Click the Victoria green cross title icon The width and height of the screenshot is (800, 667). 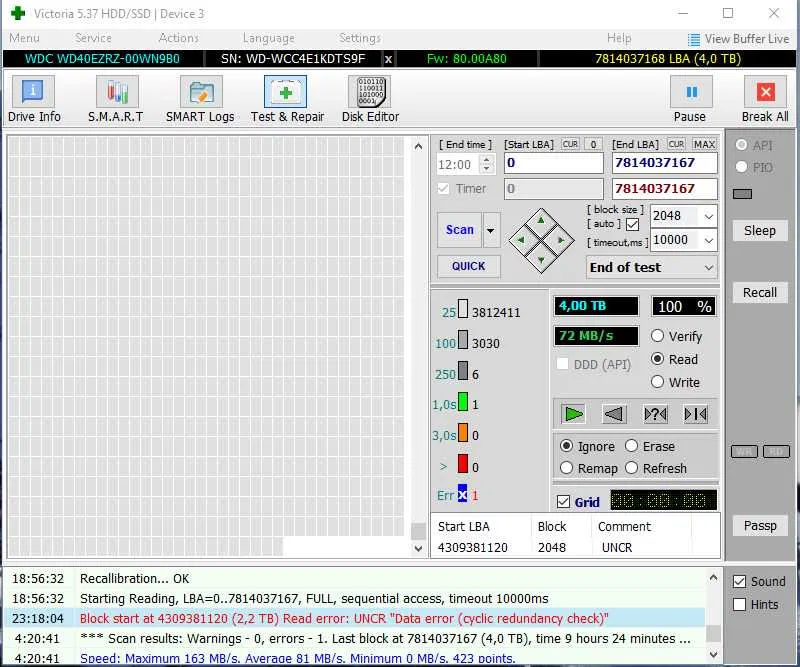coord(18,13)
